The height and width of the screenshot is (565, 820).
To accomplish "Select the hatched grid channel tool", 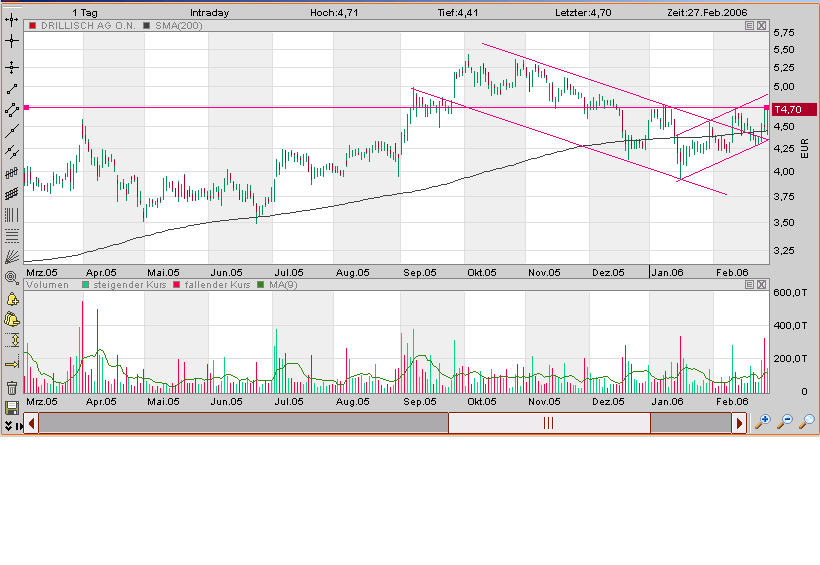I will coord(12,194).
